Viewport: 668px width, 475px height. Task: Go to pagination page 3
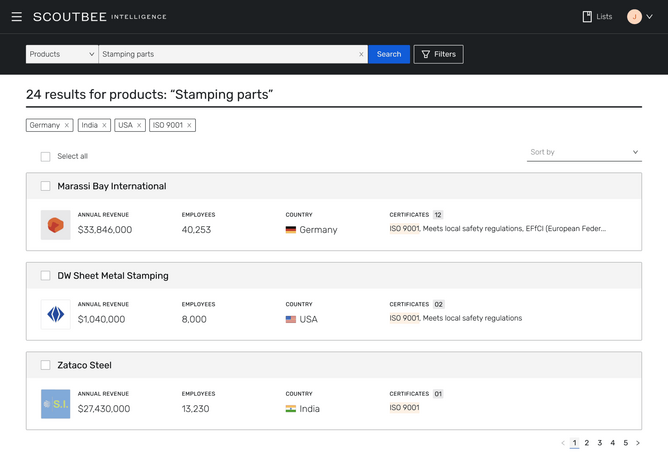click(599, 443)
